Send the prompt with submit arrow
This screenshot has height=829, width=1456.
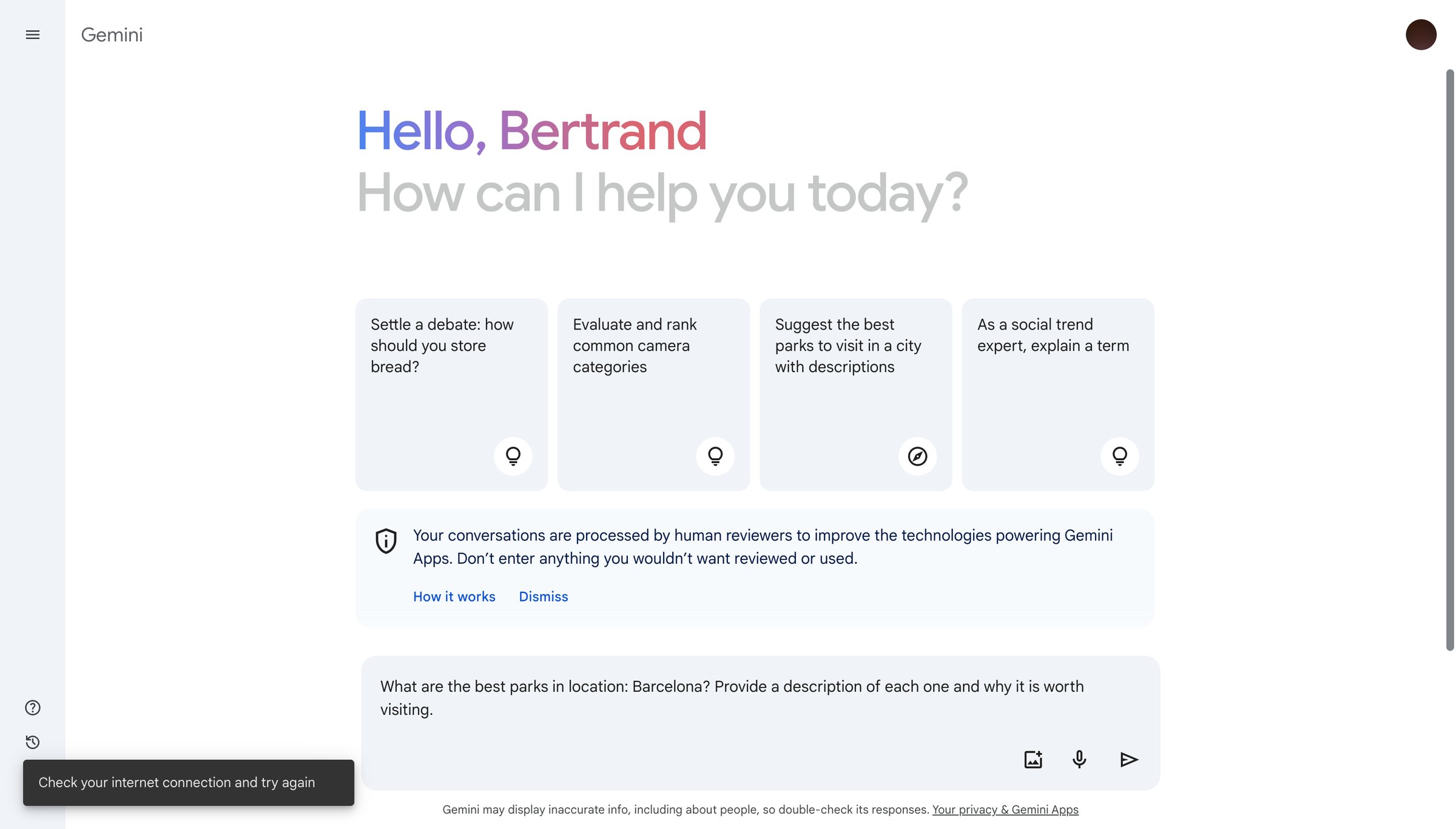click(x=1129, y=759)
